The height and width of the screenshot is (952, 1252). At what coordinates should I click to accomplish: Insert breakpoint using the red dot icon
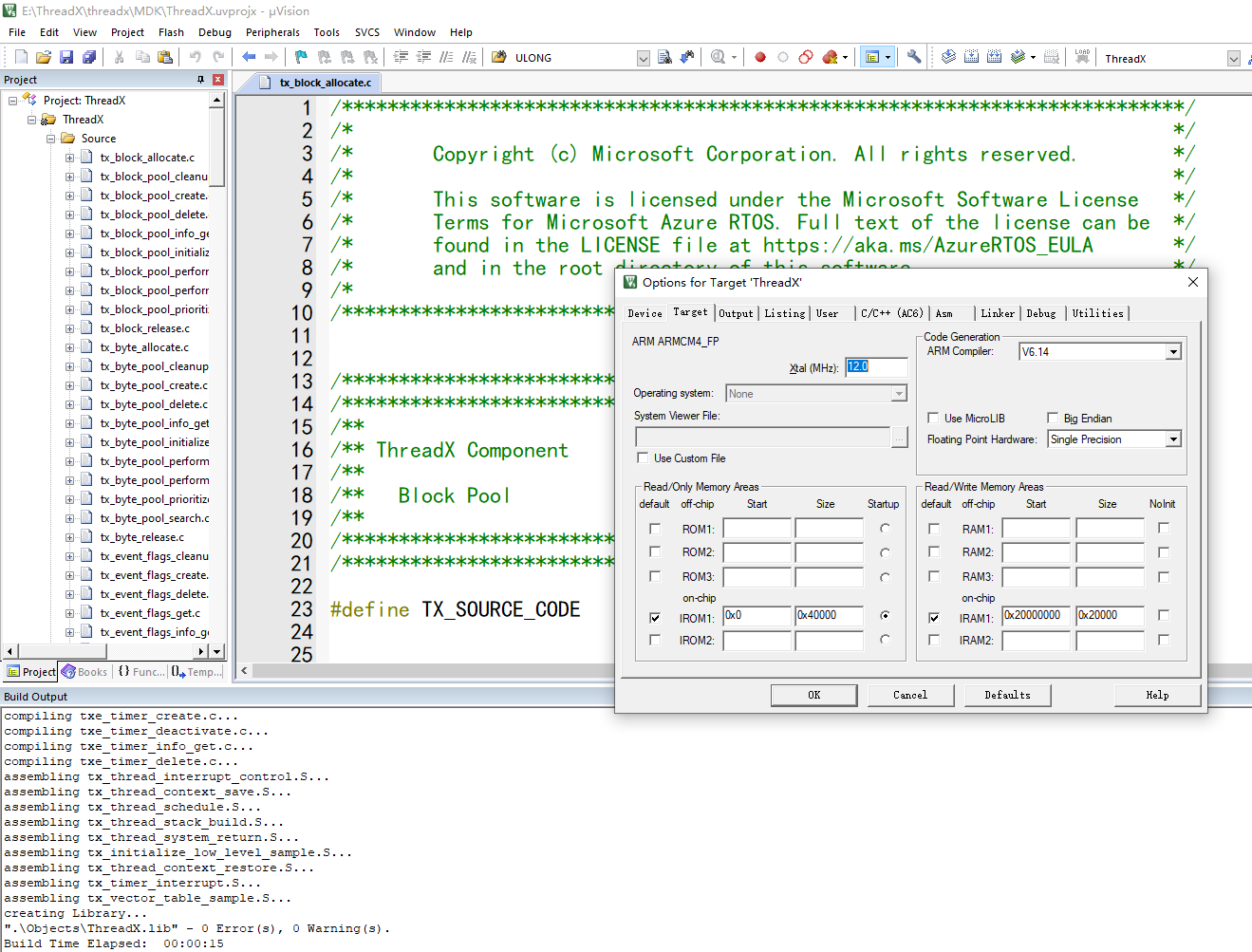pyautogui.click(x=760, y=58)
